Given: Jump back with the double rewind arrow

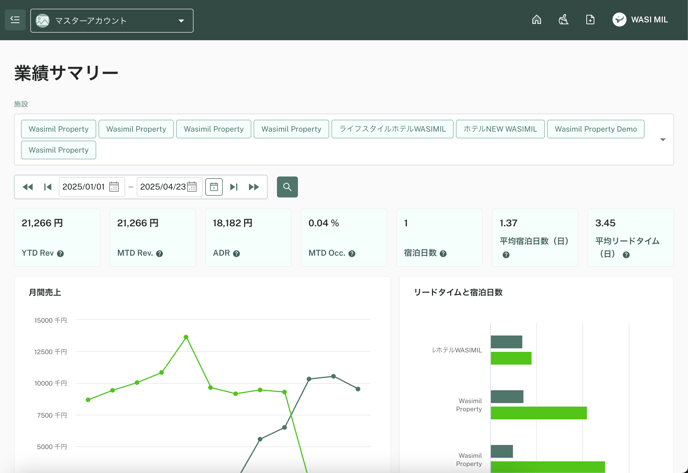Looking at the screenshot, I should [x=28, y=187].
